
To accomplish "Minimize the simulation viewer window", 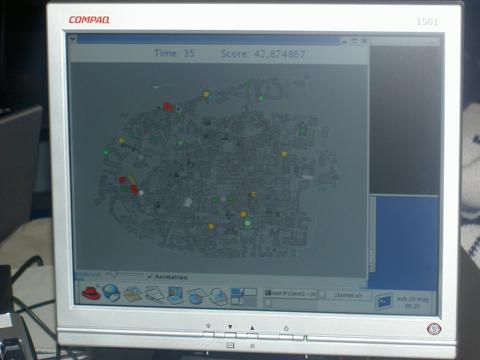I will pyautogui.click(x=345, y=41).
